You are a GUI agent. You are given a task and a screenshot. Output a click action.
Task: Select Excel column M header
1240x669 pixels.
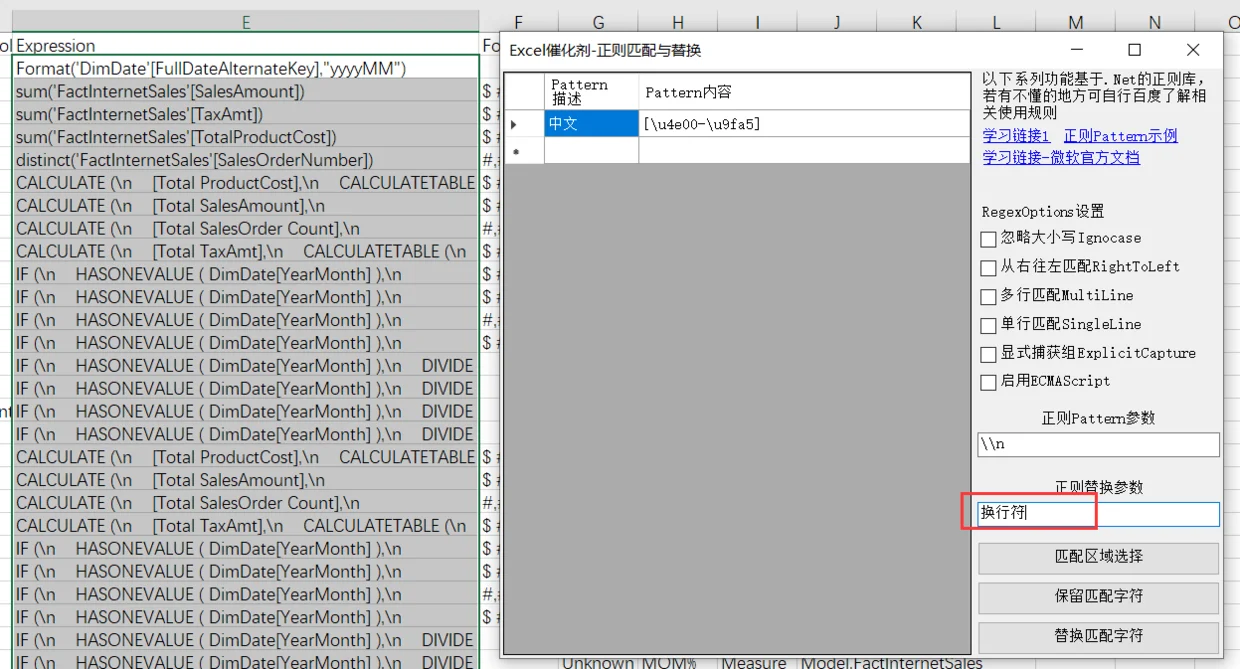click(x=1075, y=22)
